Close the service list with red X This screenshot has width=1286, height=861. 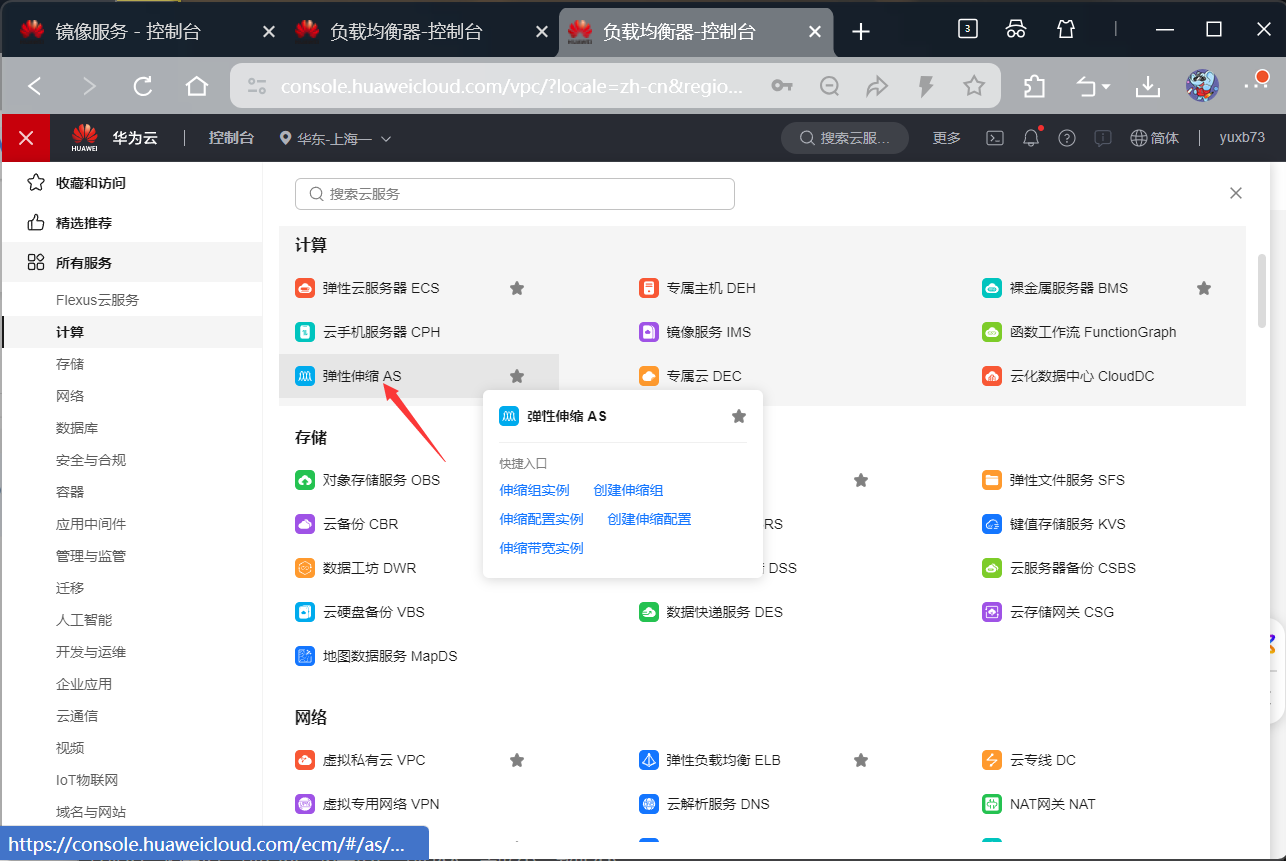point(26,138)
